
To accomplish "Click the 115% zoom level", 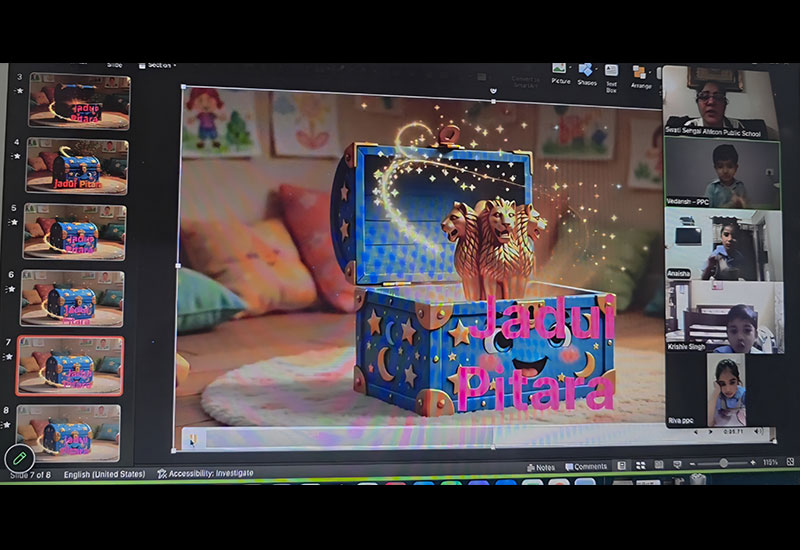I will click(x=770, y=462).
